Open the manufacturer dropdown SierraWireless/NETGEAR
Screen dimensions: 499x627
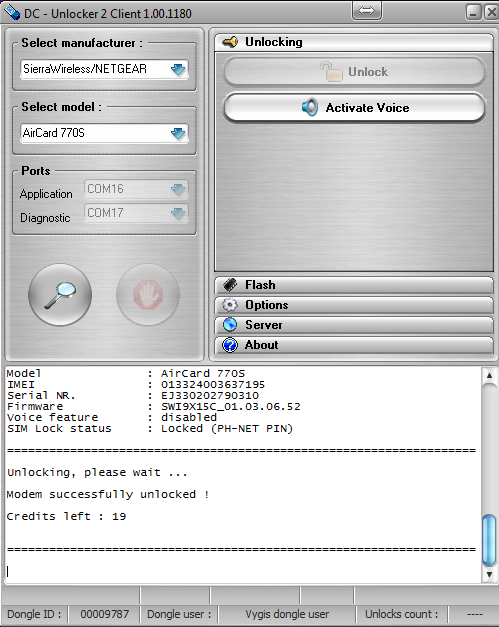click(x=104, y=69)
